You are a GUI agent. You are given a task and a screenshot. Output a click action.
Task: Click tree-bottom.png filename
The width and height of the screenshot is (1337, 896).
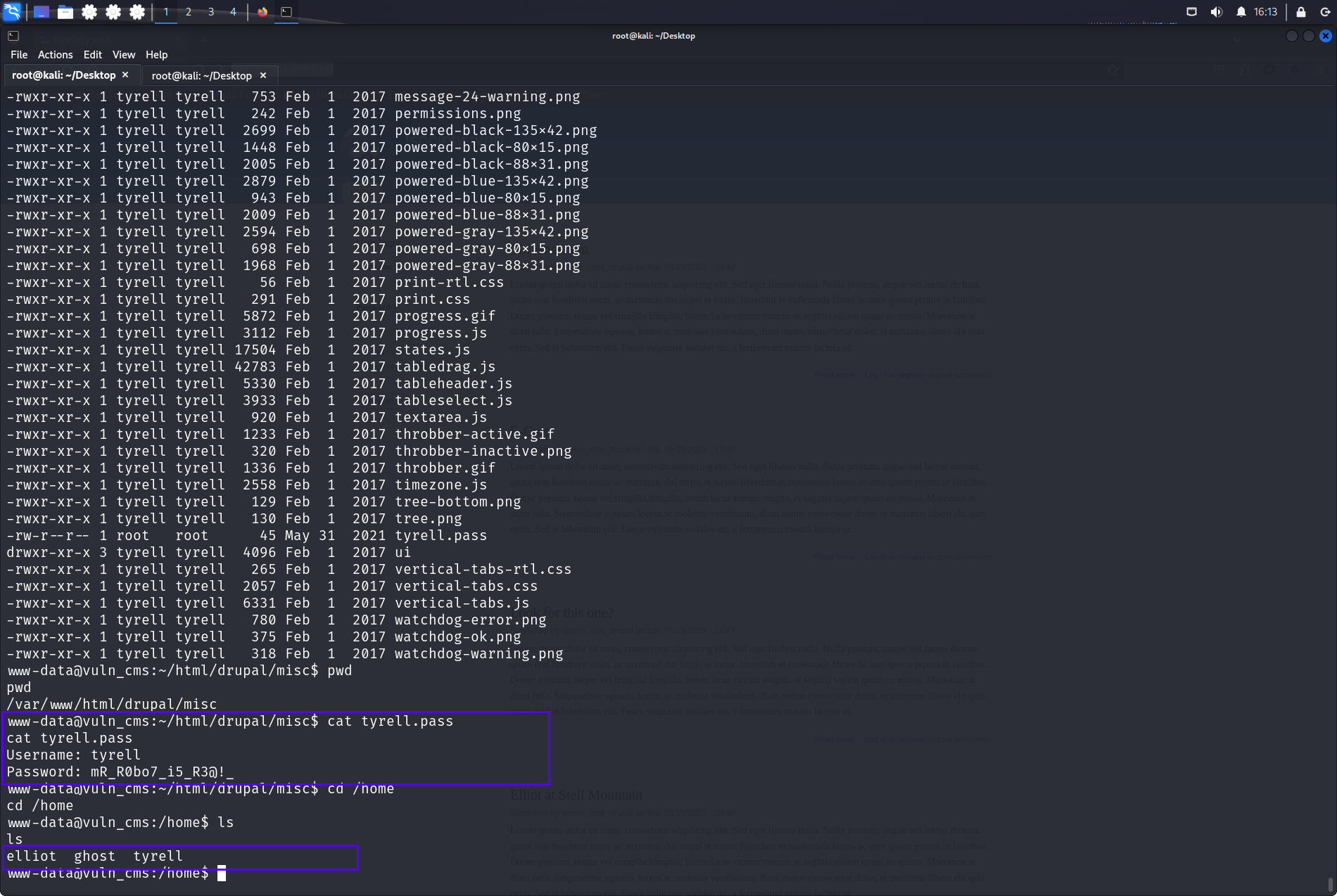[457, 502]
